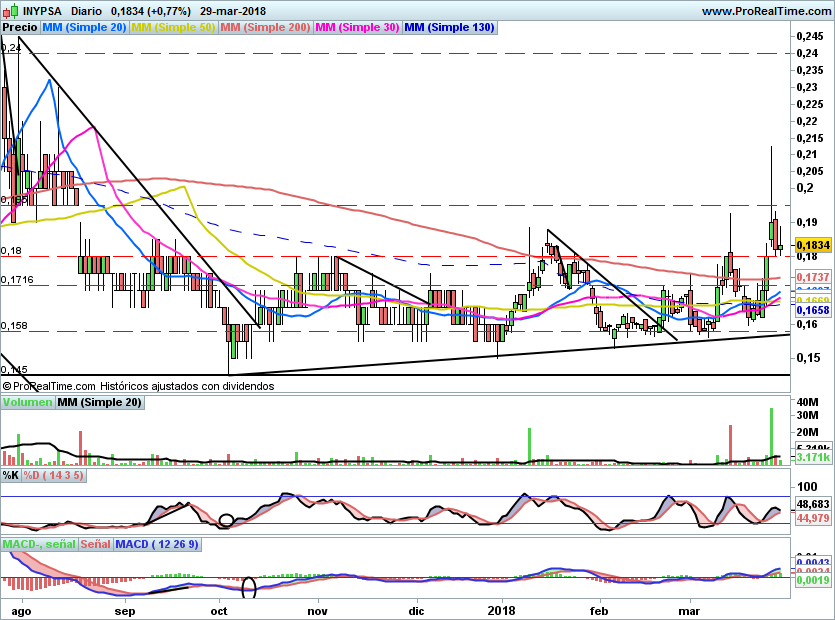
Task: Click the dic label on time axis
Action: tap(416, 610)
